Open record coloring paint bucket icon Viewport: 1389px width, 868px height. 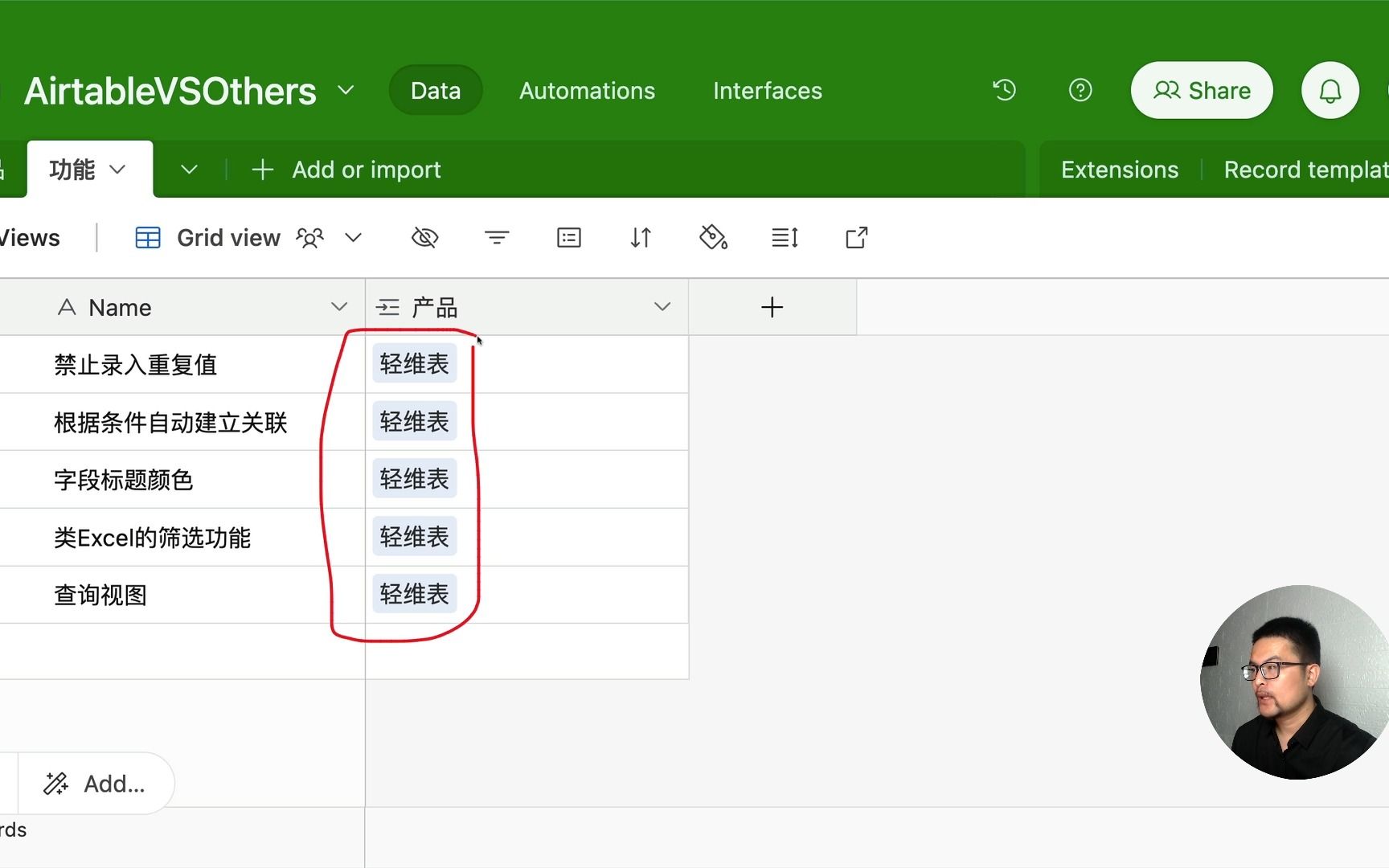pos(713,237)
